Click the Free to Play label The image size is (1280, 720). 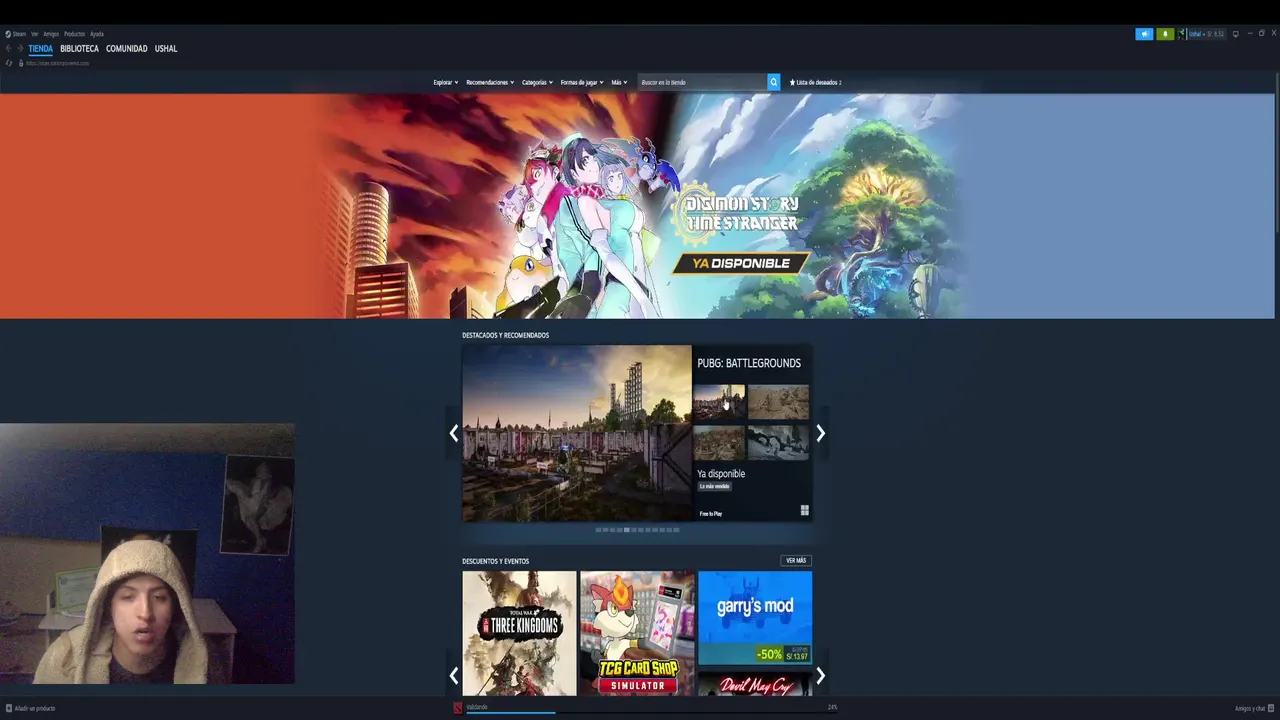tap(710, 514)
